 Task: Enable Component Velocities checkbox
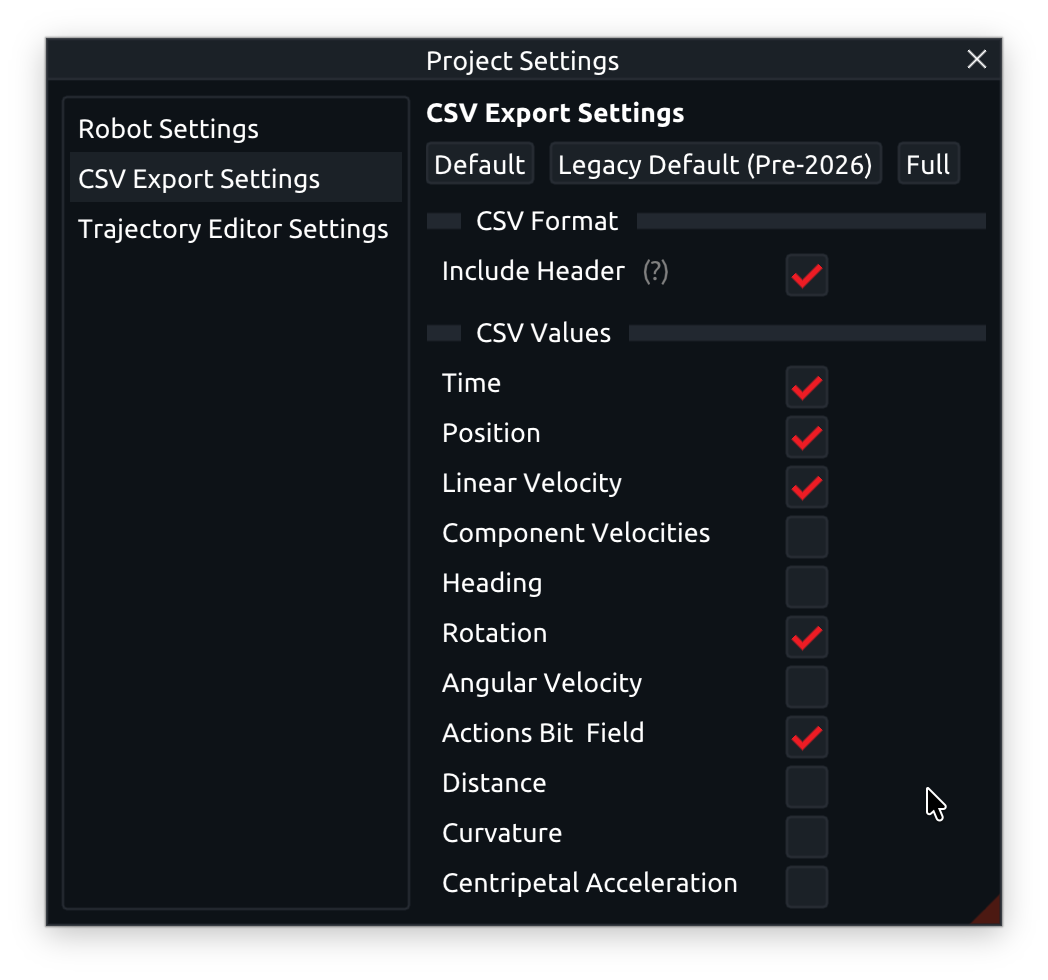point(806,537)
